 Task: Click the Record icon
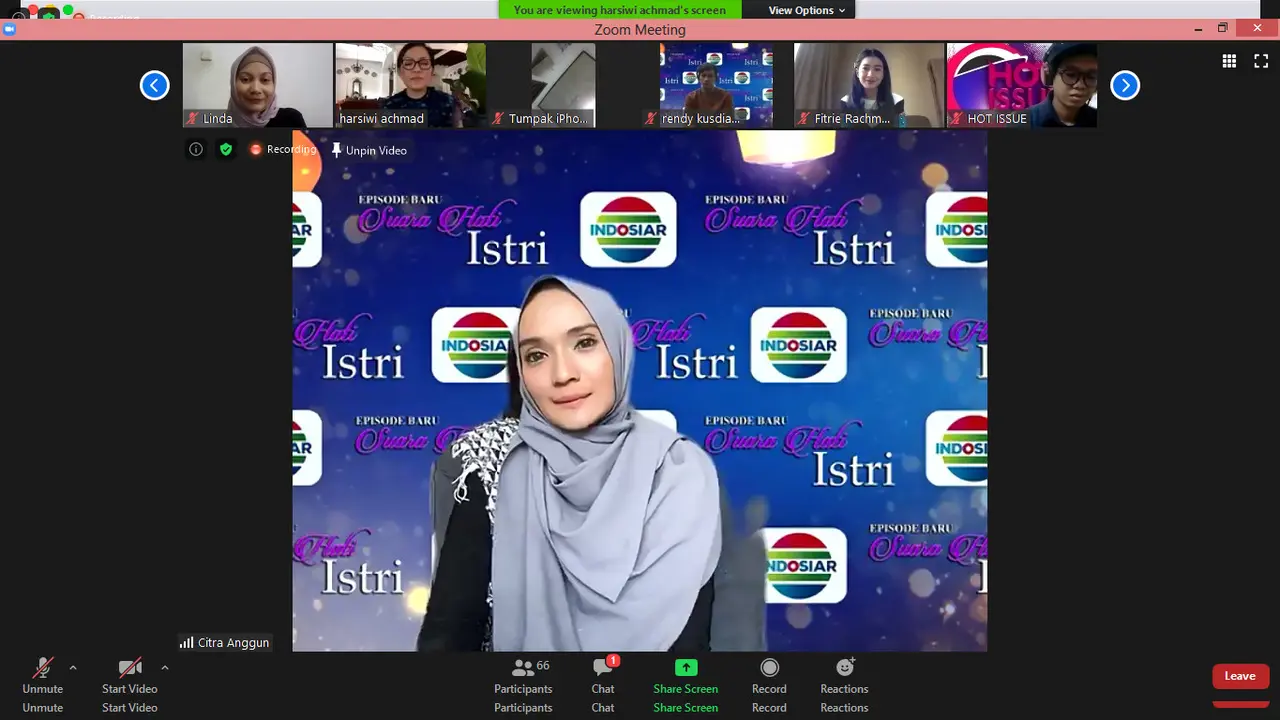pyautogui.click(x=769, y=667)
